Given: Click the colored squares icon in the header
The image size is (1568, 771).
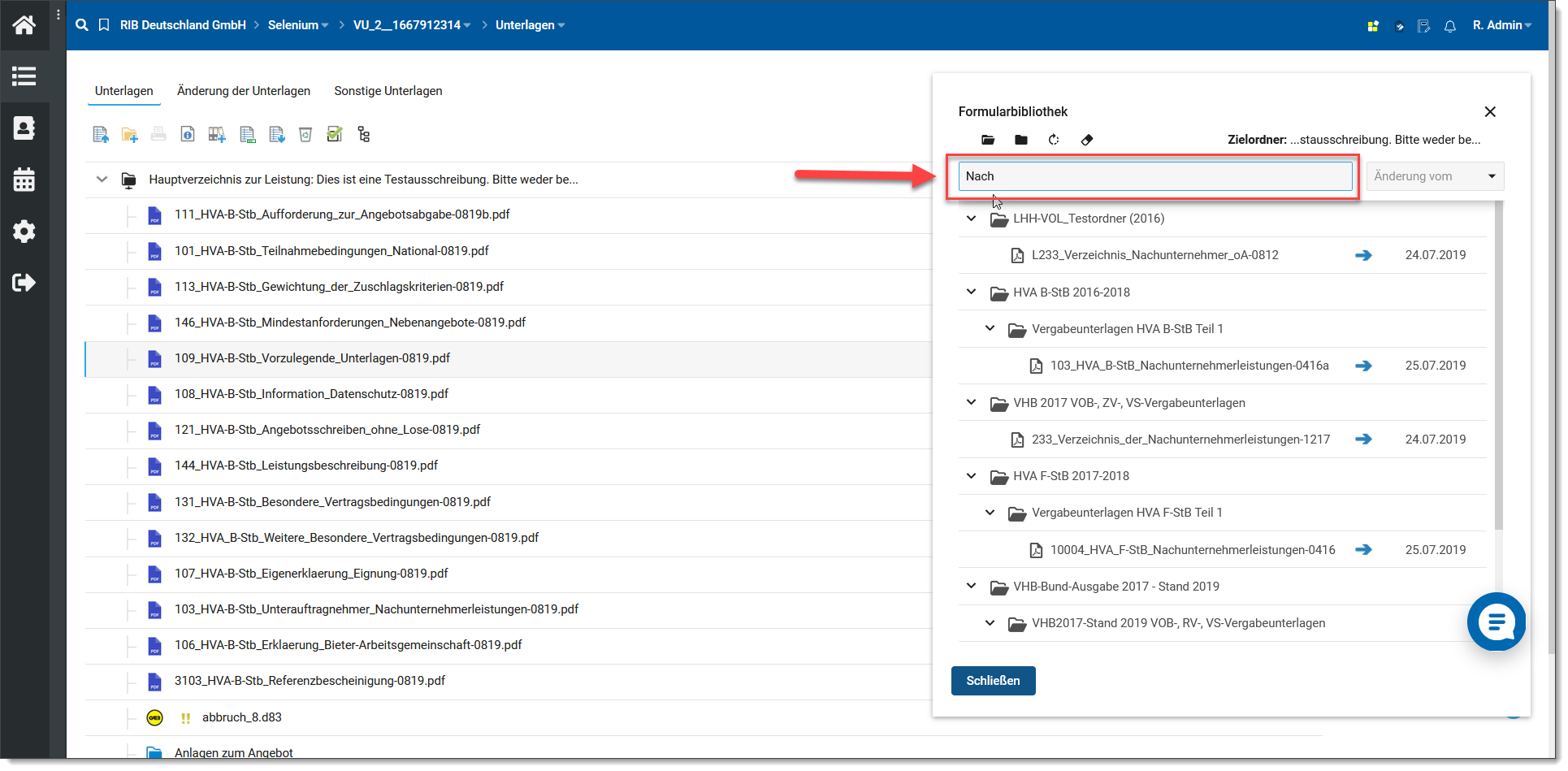Looking at the screenshot, I should (x=1373, y=26).
